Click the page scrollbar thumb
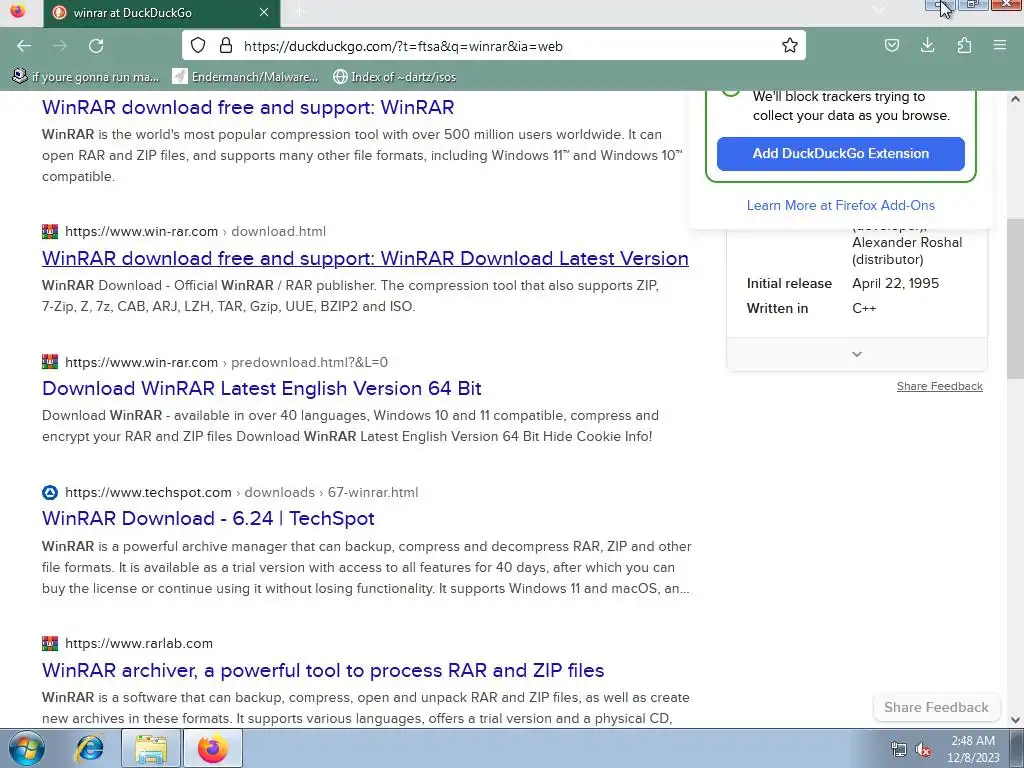 tap(1015, 298)
